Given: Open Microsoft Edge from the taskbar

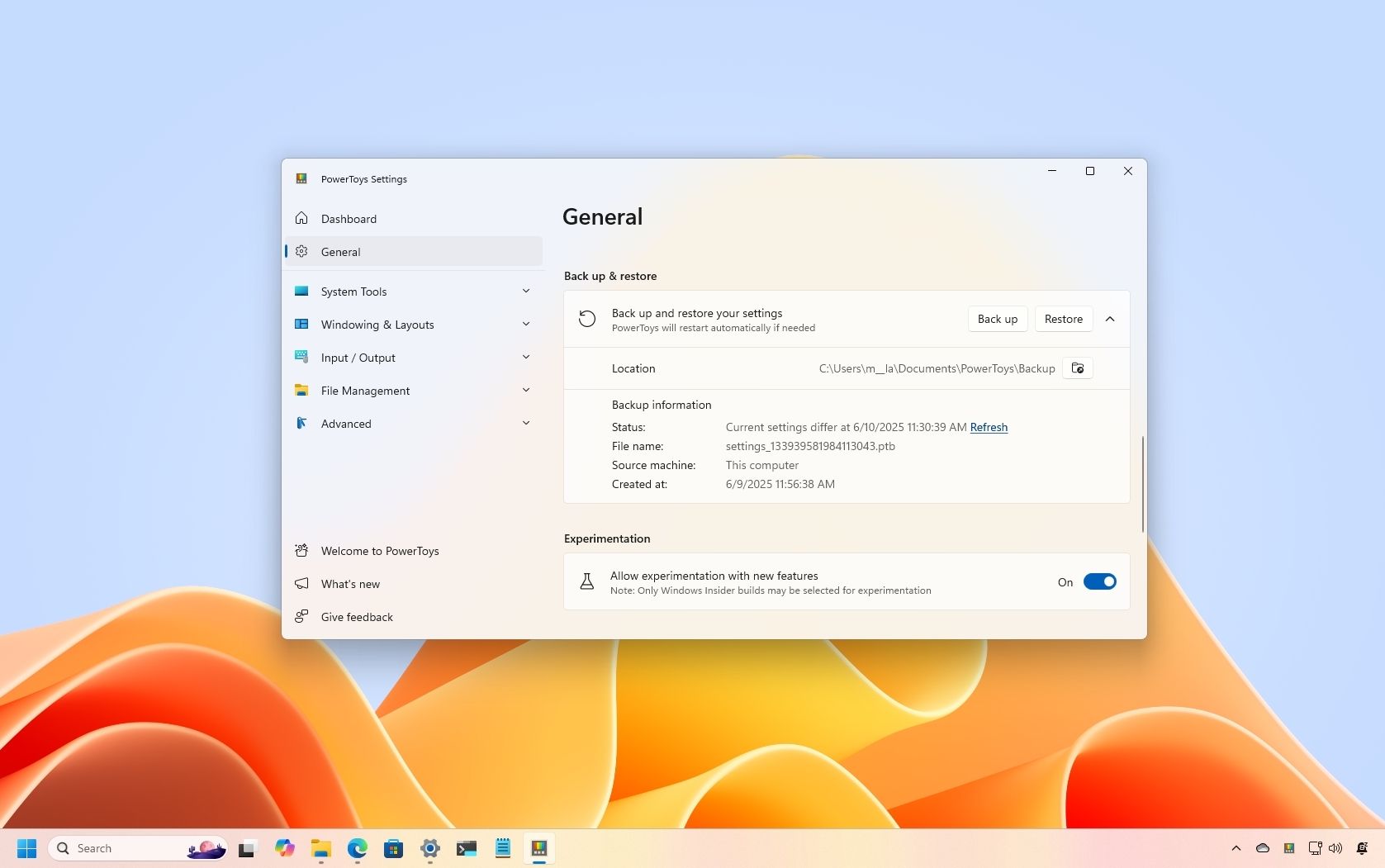Looking at the screenshot, I should [x=357, y=848].
